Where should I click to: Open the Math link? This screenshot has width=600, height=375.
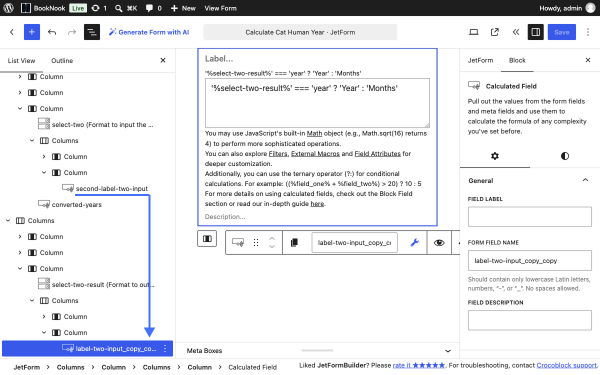point(314,133)
